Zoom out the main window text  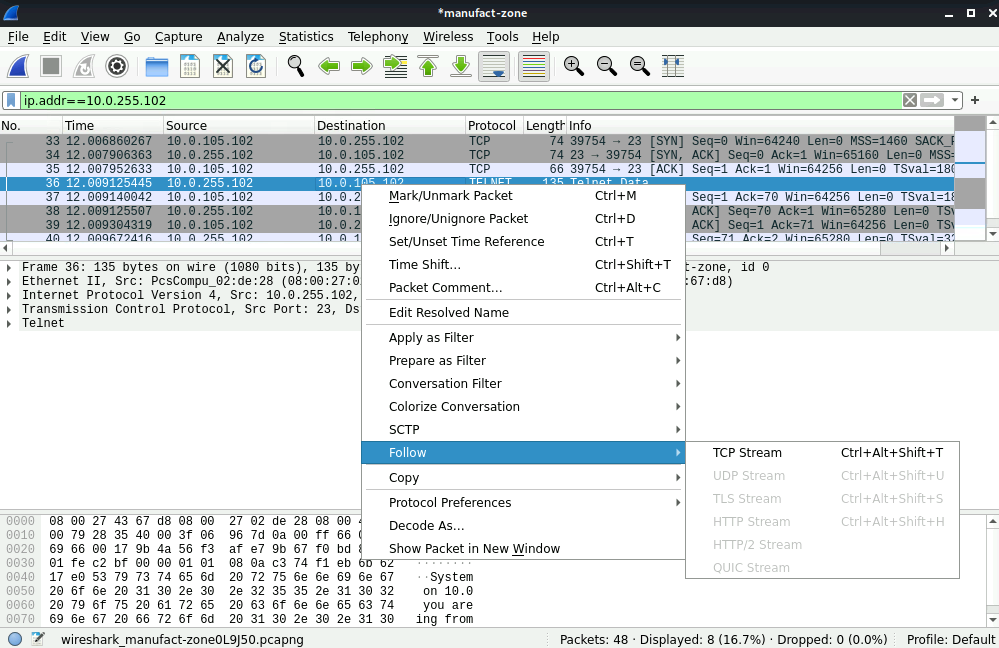[607, 66]
